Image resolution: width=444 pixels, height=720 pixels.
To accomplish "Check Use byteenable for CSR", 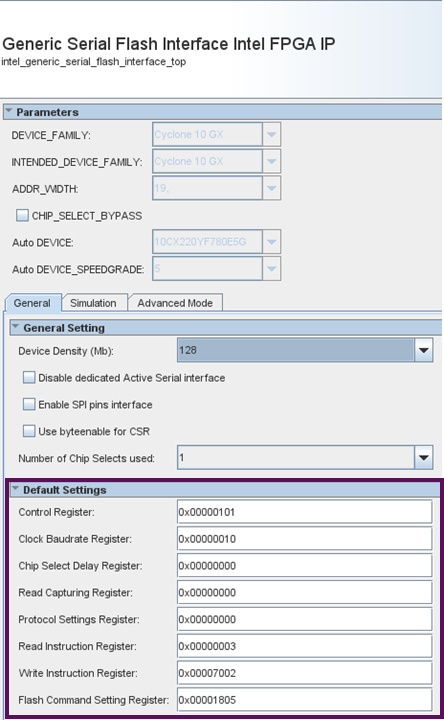I will 29,431.
